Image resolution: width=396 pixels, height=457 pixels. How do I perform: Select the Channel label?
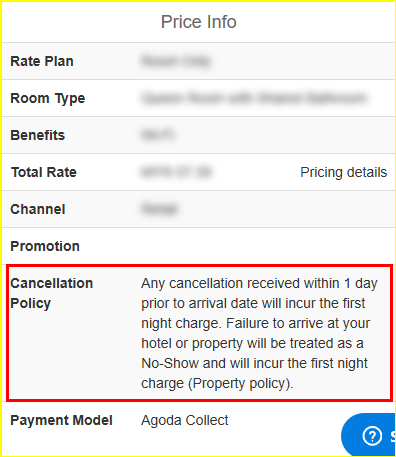pyautogui.click(x=38, y=209)
